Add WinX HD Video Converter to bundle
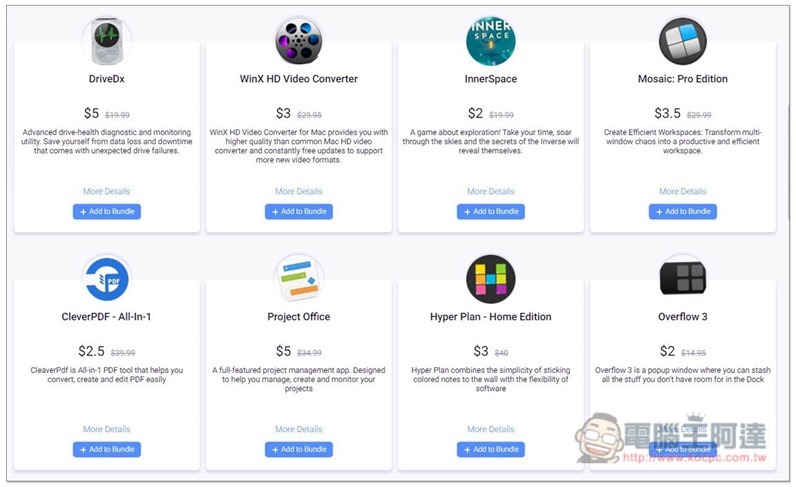 tap(299, 211)
